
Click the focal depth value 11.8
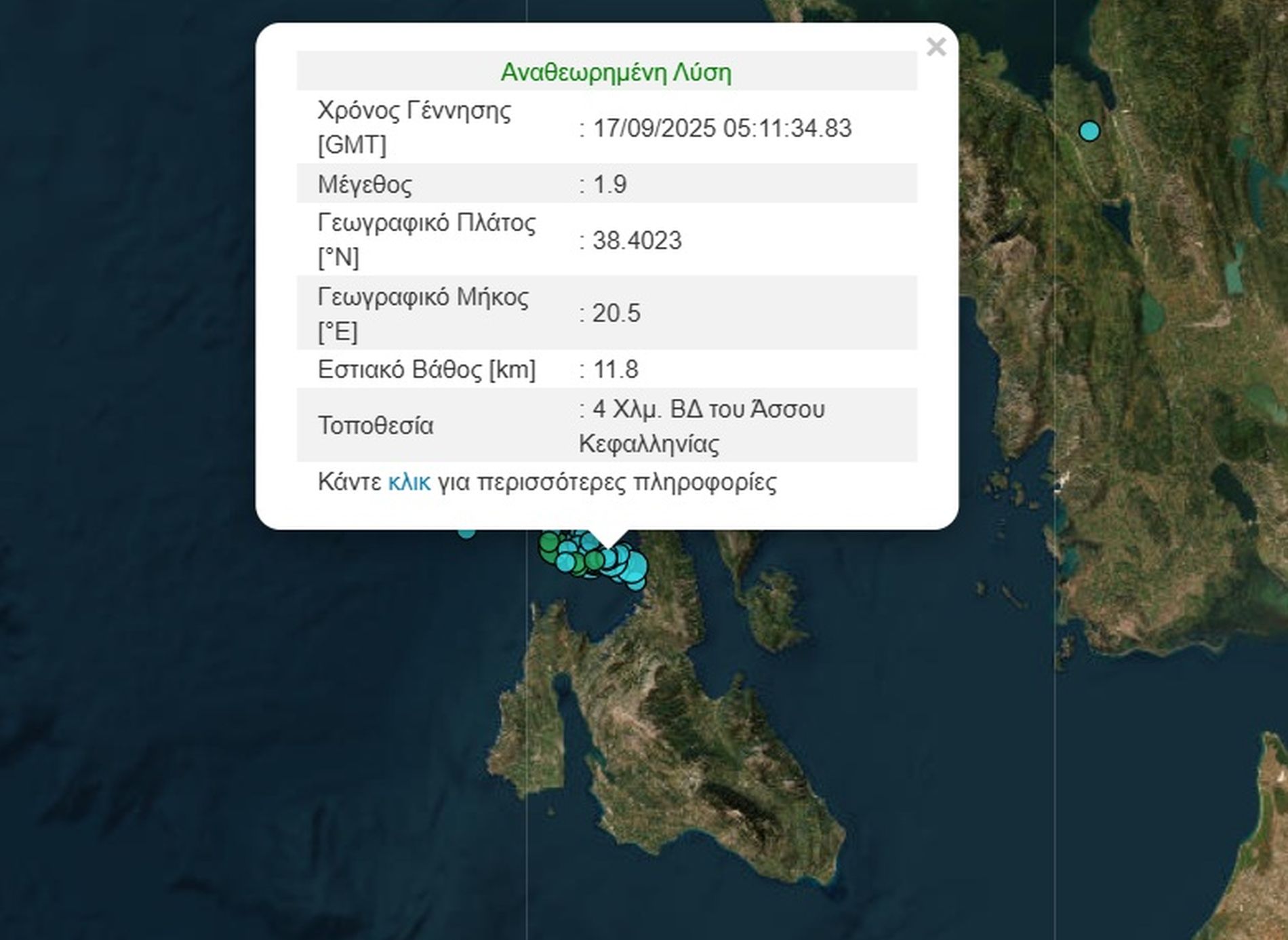[x=616, y=370]
